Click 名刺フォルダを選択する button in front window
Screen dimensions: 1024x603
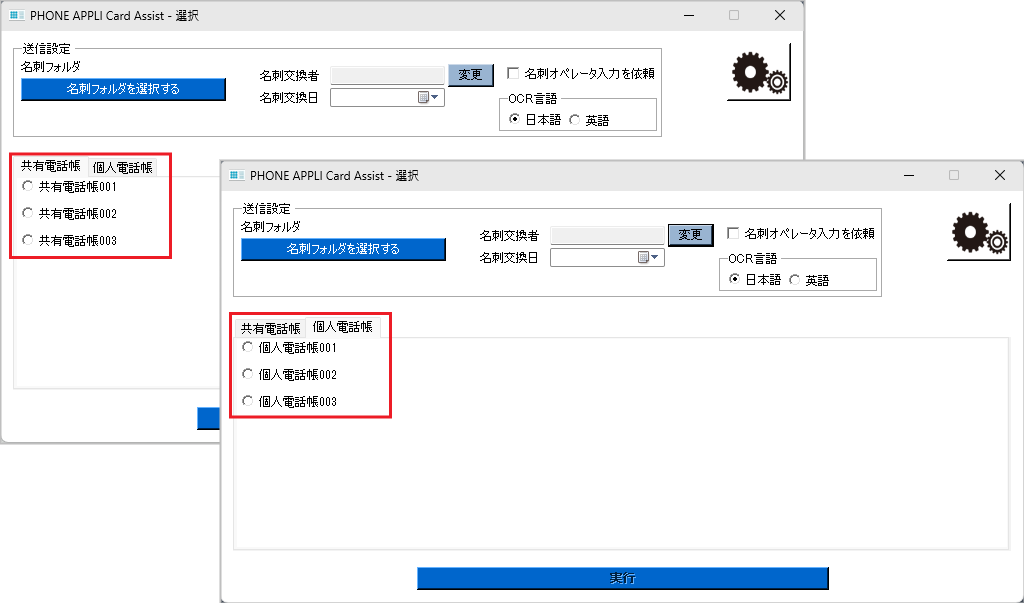coord(344,249)
